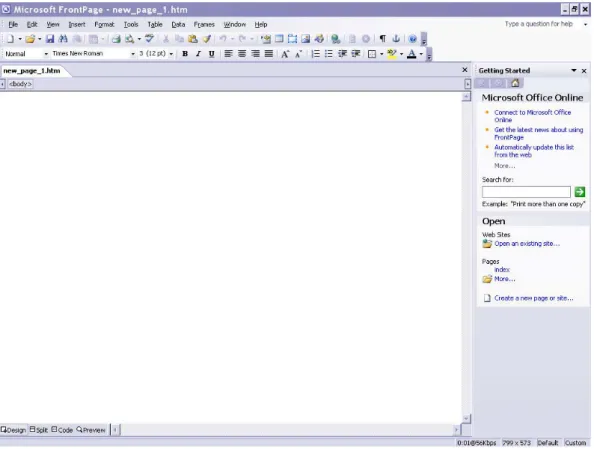Click Connect to Microsoft Office Online link
Viewport: 594px width, 449px height.
532,116
